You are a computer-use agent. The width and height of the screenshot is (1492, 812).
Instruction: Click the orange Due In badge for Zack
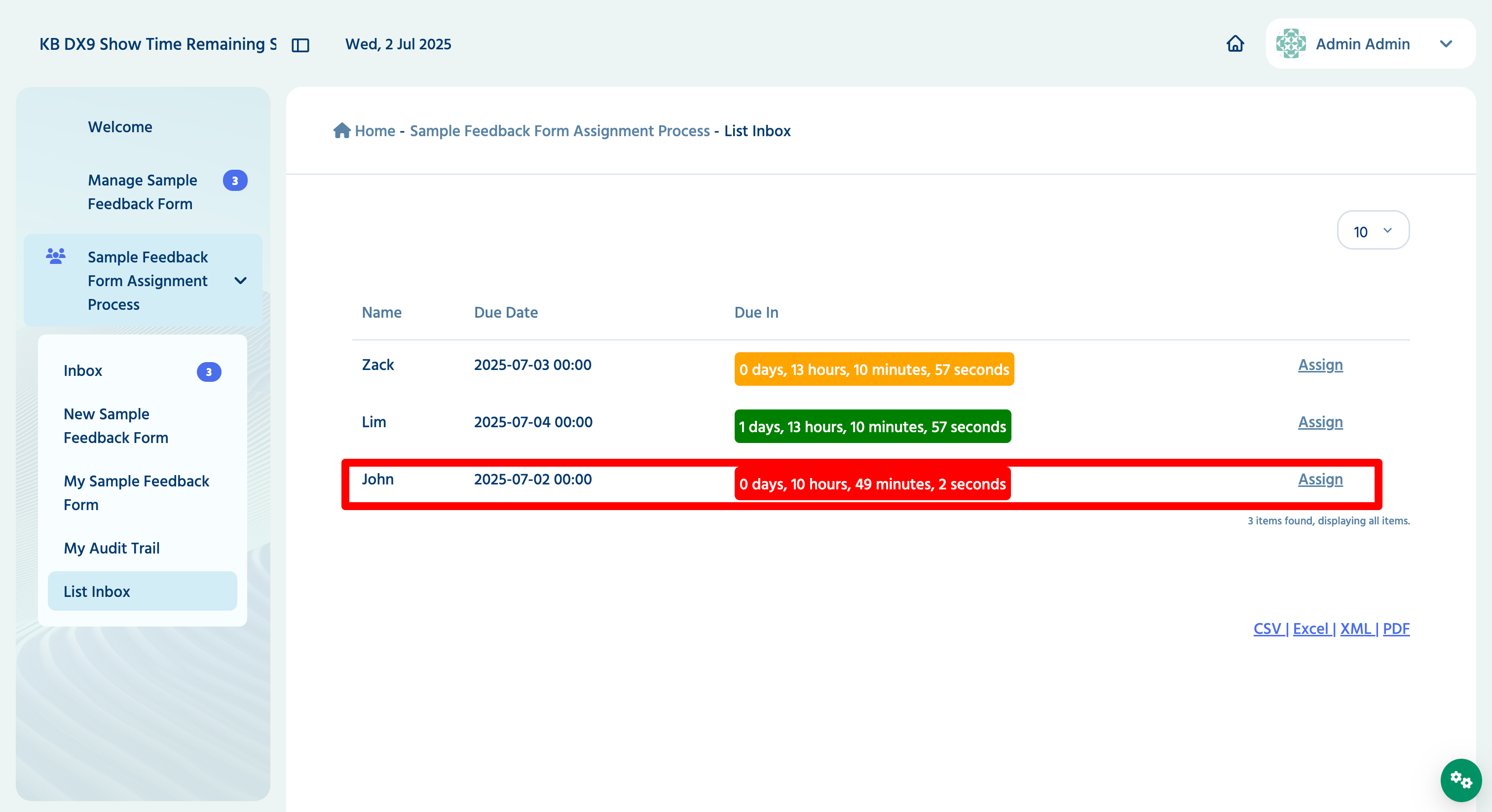[874, 369]
